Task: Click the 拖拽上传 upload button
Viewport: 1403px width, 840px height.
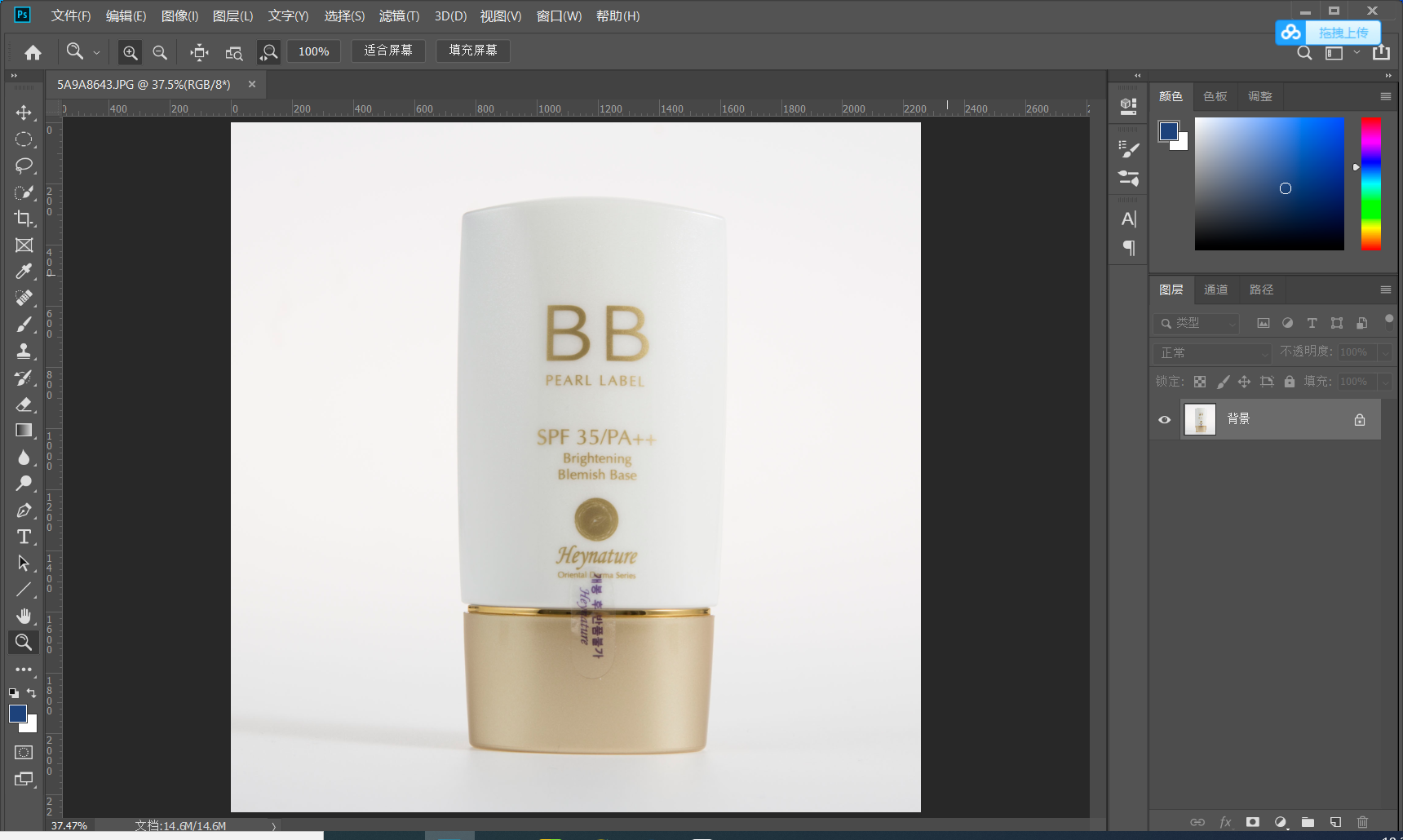Action: pyautogui.click(x=1328, y=33)
